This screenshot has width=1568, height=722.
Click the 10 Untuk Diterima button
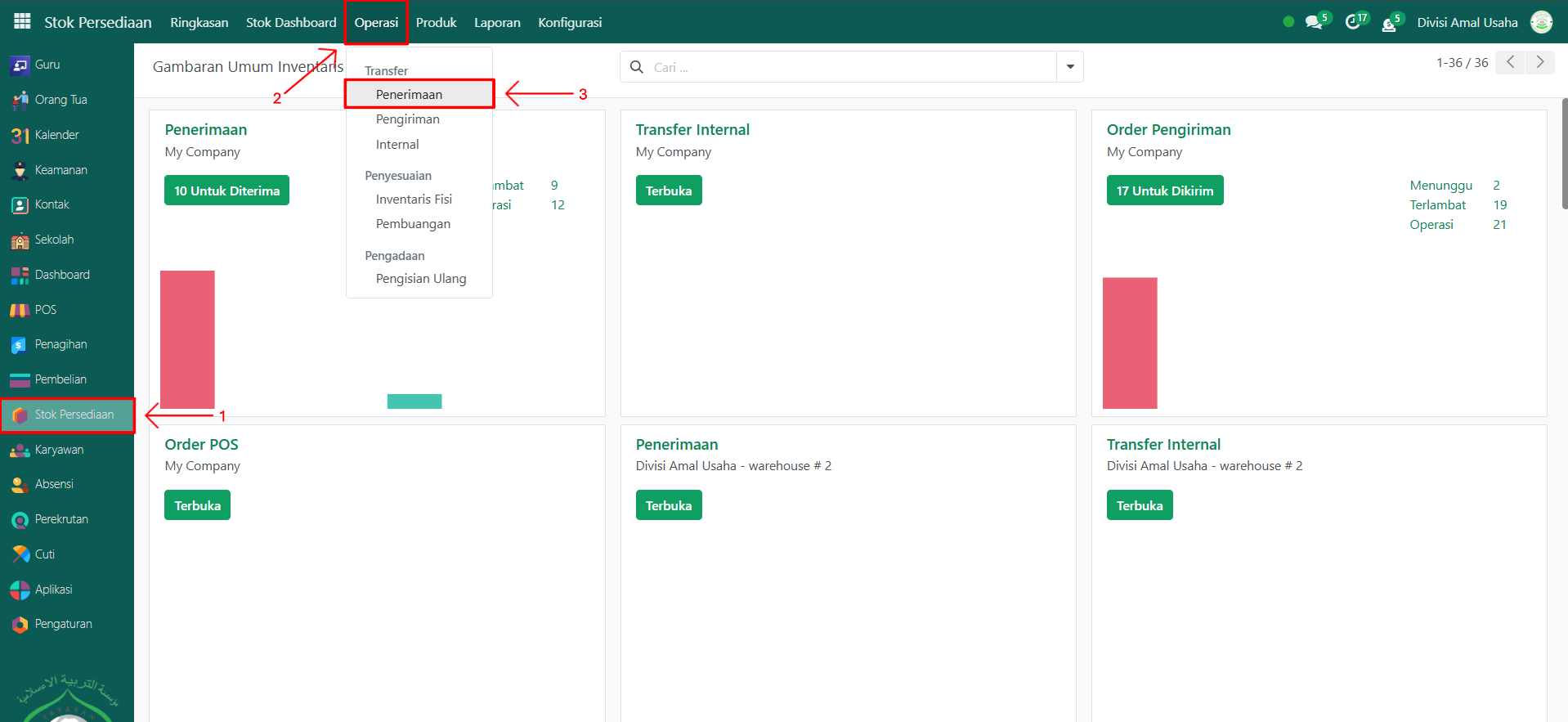226,191
